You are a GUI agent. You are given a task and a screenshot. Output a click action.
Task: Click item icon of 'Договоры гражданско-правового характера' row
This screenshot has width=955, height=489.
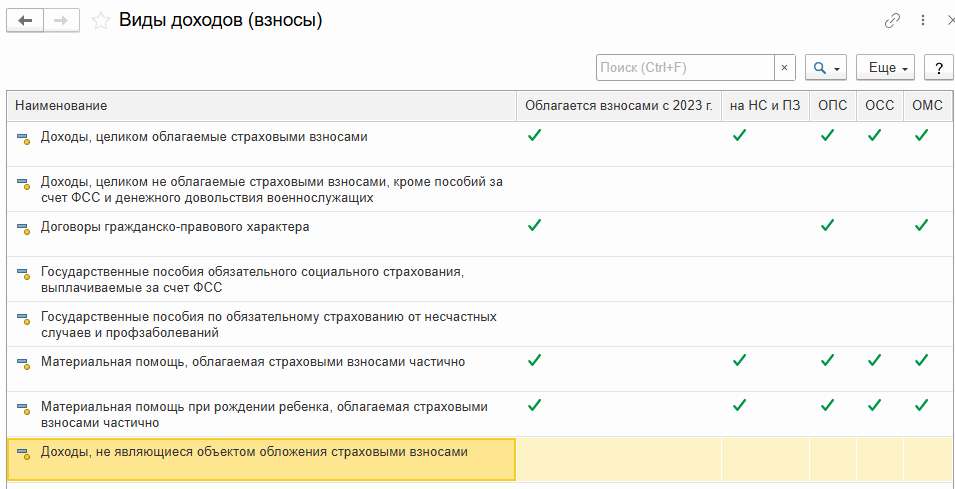(23, 228)
